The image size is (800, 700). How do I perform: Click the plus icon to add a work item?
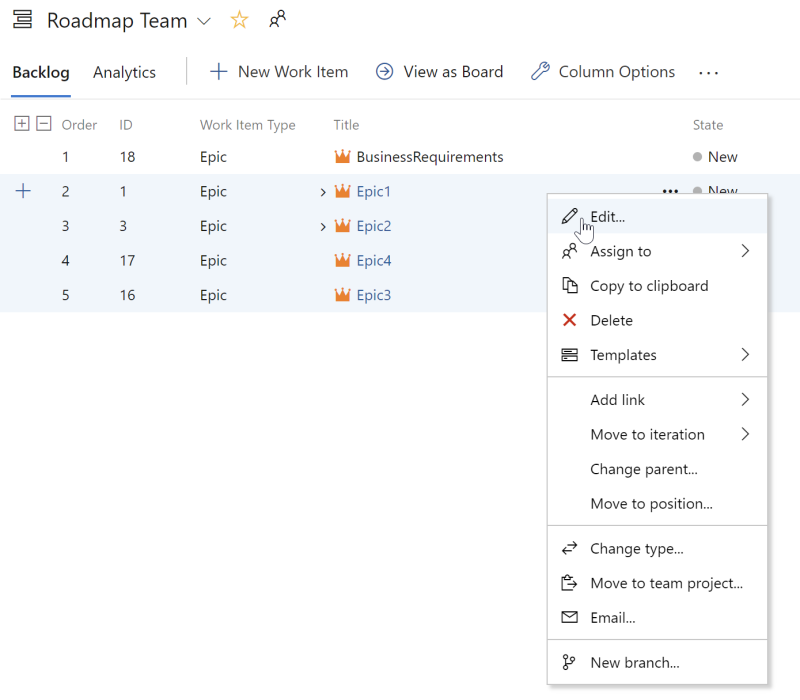pyautogui.click(x=23, y=191)
